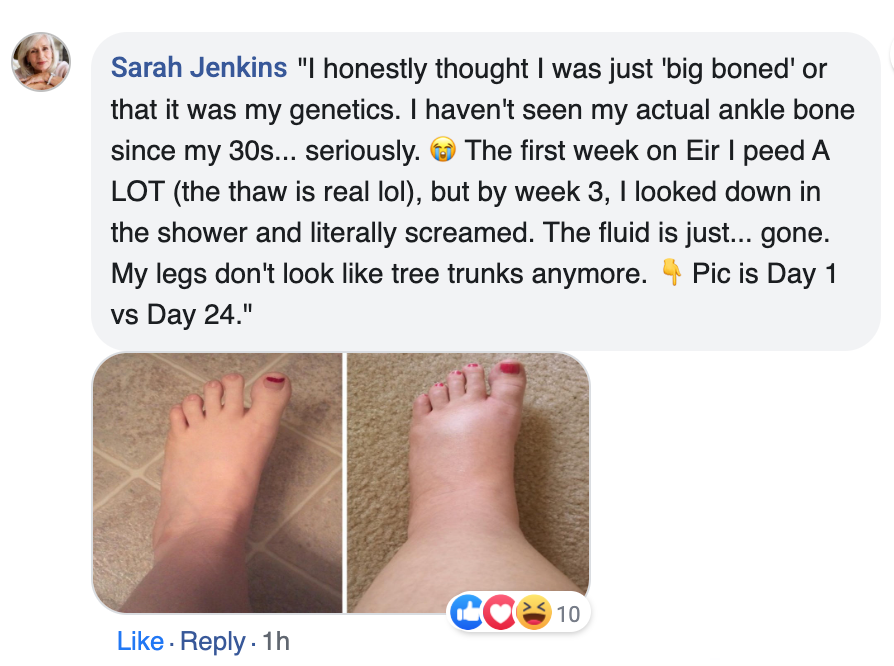Open Sarah Jenkins' profile picture avatar
The width and height of the screenshot is (894, 666).
tap(41, 62)
